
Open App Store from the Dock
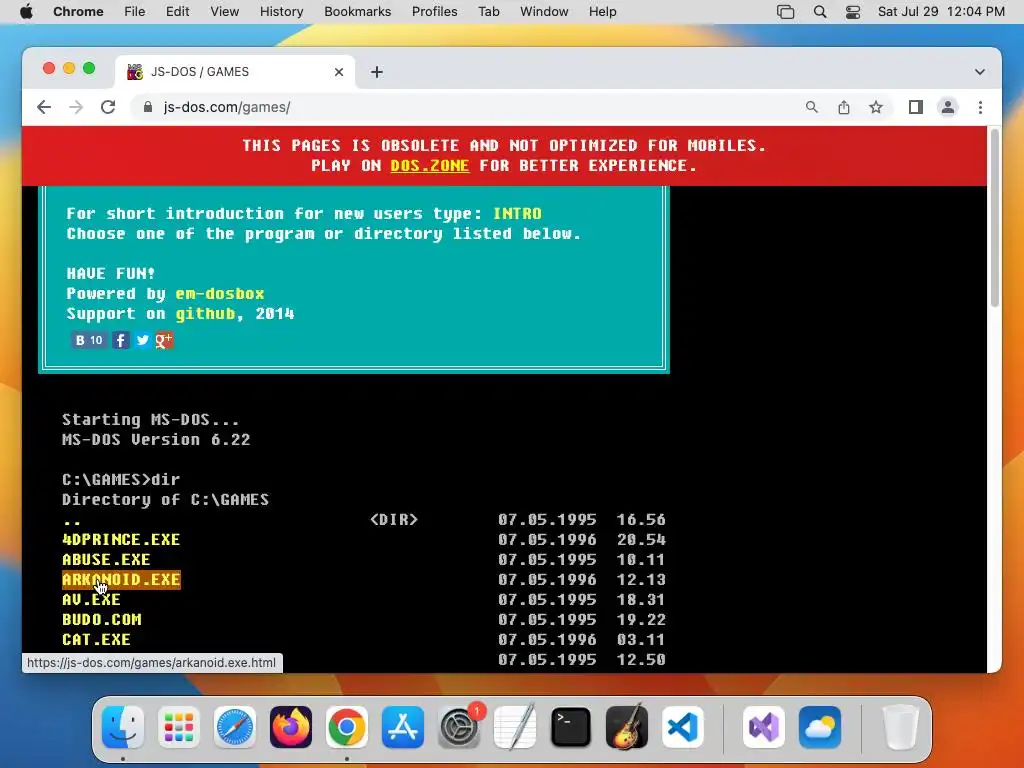[403, 727]
